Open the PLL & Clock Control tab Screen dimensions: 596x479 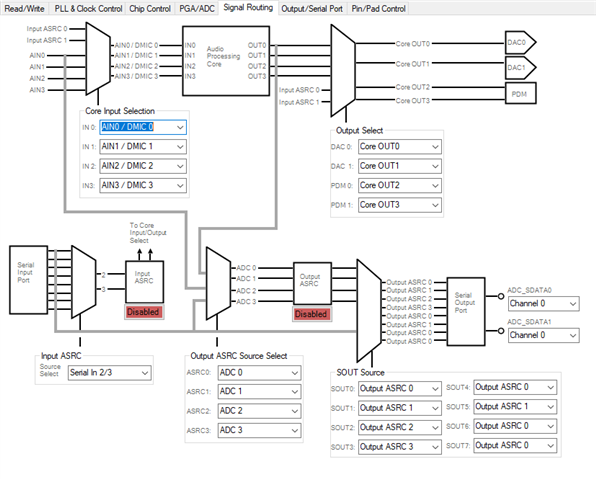[x=88, y=8]
